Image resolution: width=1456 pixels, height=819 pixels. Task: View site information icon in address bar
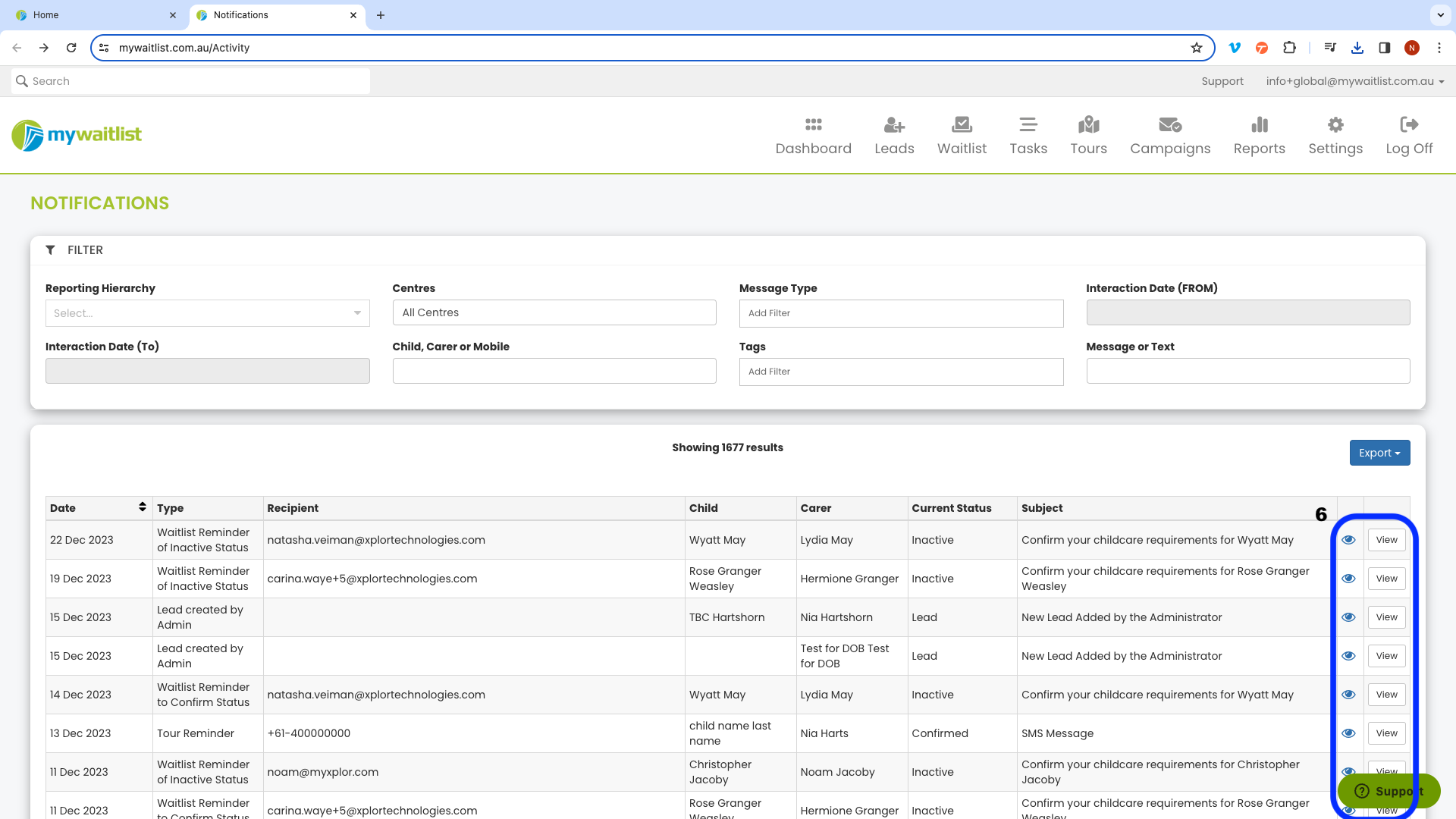(105, 48)
